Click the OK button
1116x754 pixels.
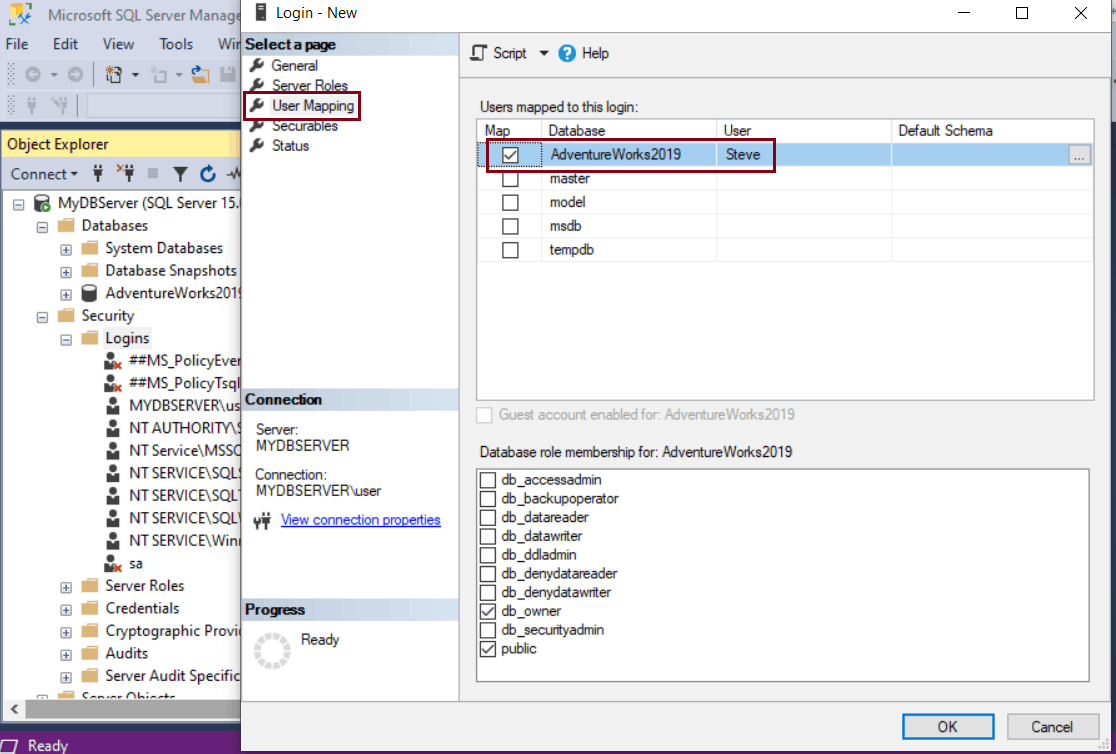pyautogui.click(x=946, y=726)
